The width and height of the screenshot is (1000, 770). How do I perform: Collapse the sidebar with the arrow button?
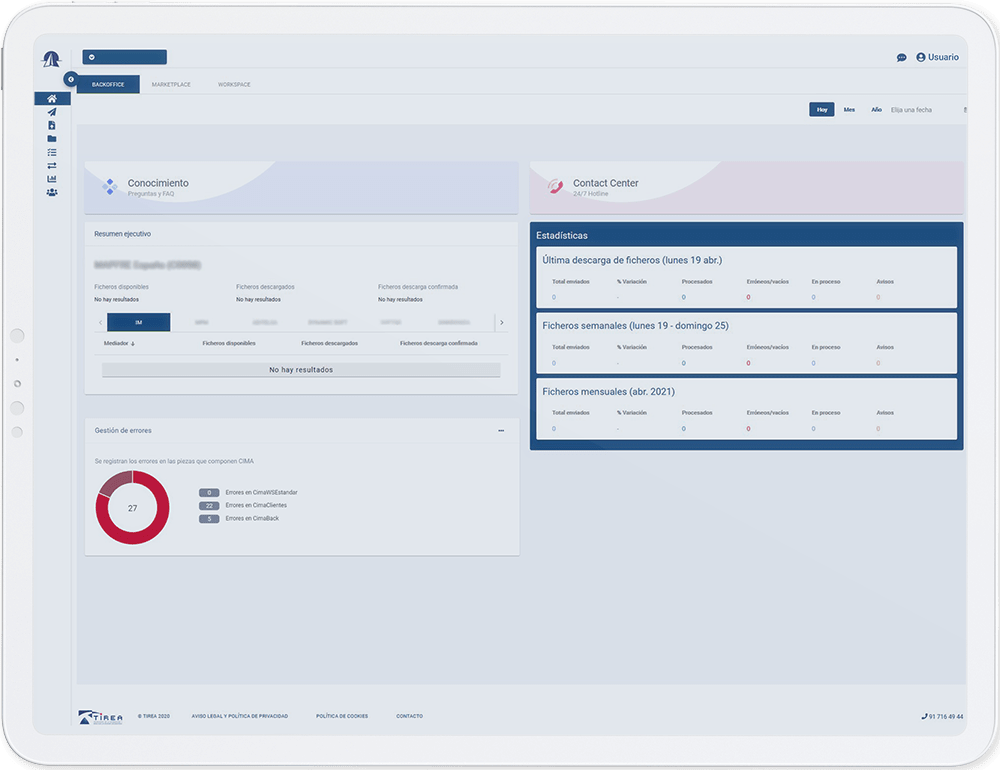click(x=70, y=79)
